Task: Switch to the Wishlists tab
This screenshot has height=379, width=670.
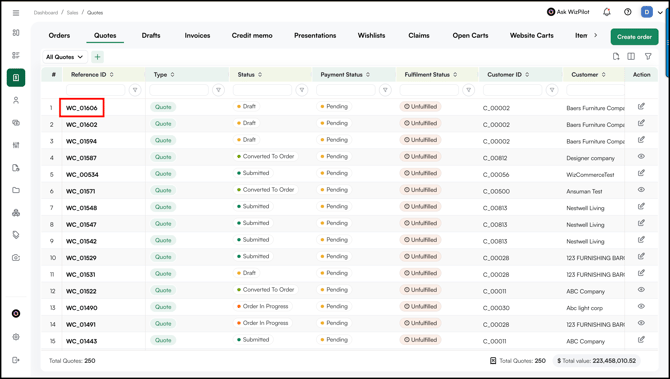Action: pyautogui.click(x=371, y=35)
